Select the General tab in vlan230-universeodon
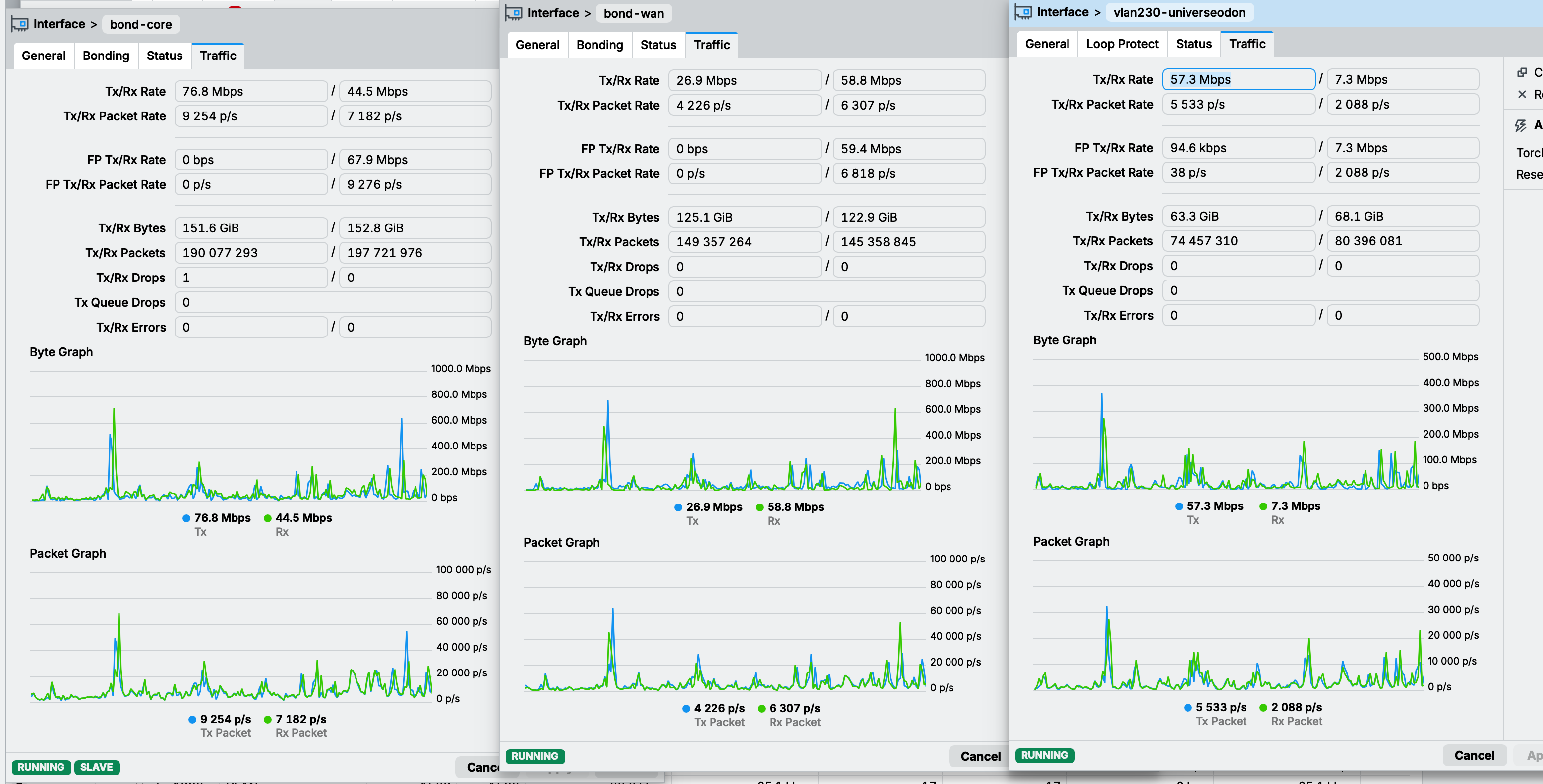Viewport: 1543px width, 784px height. (1047, 44)
